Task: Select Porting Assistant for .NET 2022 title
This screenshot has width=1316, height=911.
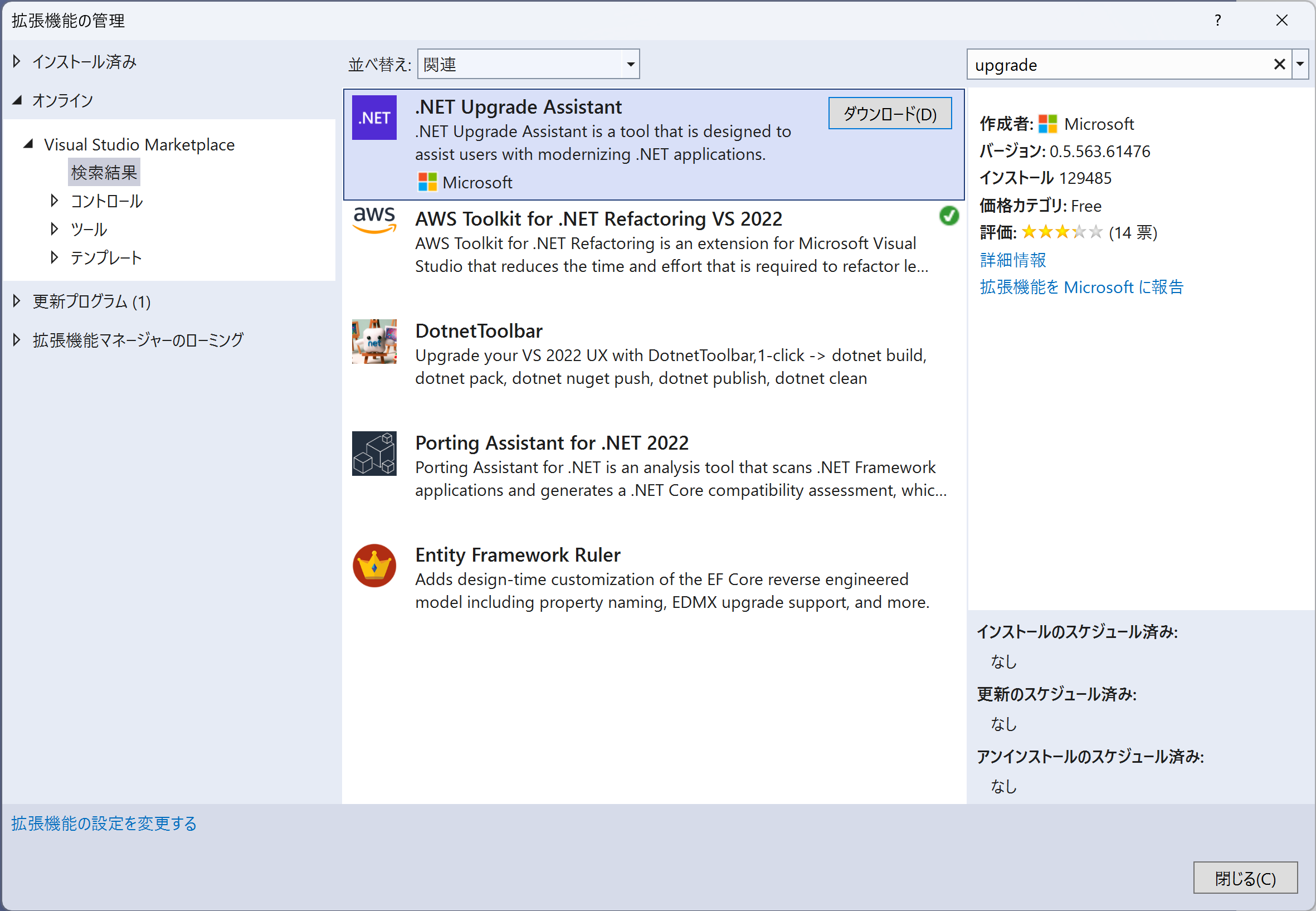Action: point(552,443)
